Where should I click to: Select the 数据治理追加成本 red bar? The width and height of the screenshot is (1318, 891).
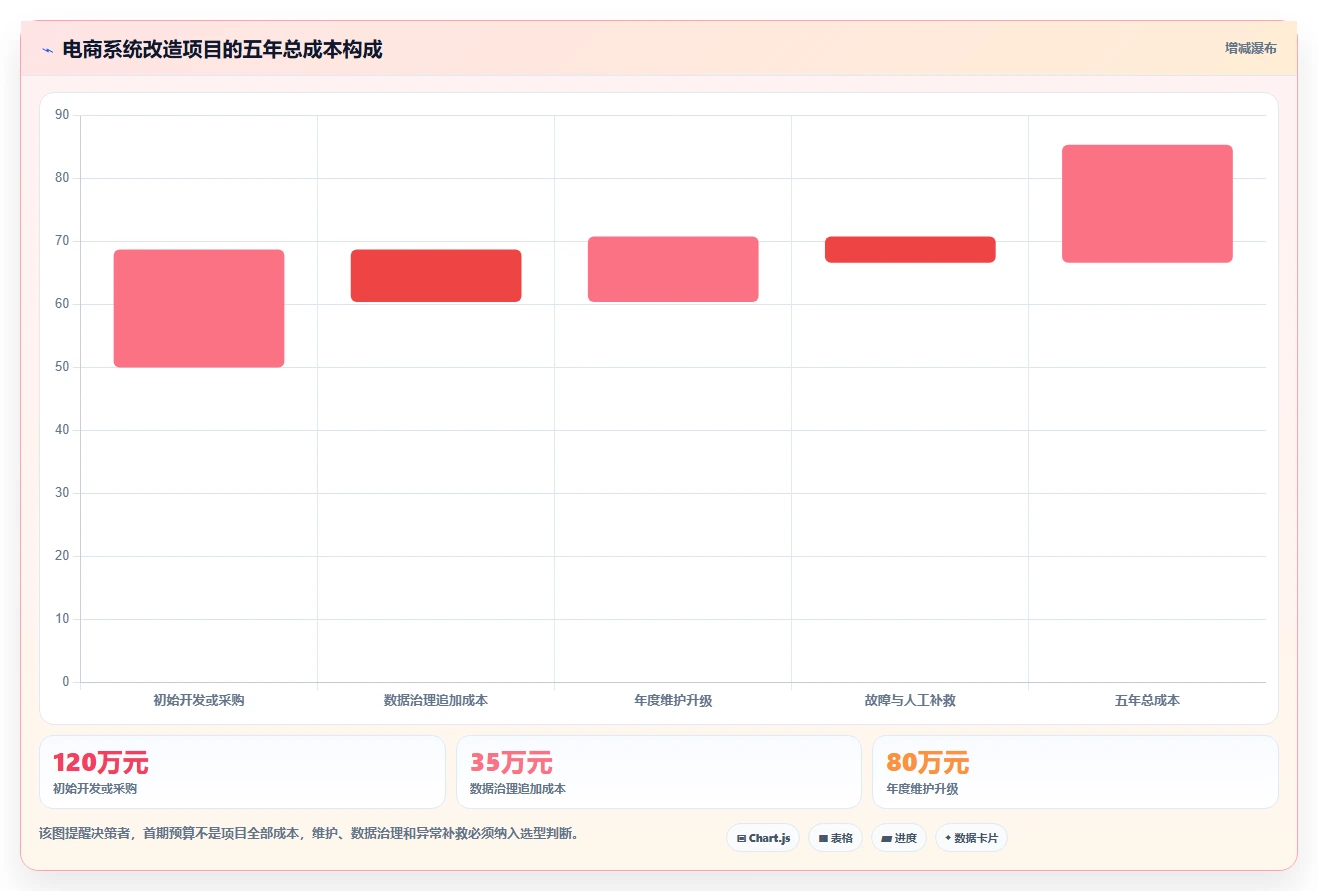pyautogui.click(x=436, y=276)
